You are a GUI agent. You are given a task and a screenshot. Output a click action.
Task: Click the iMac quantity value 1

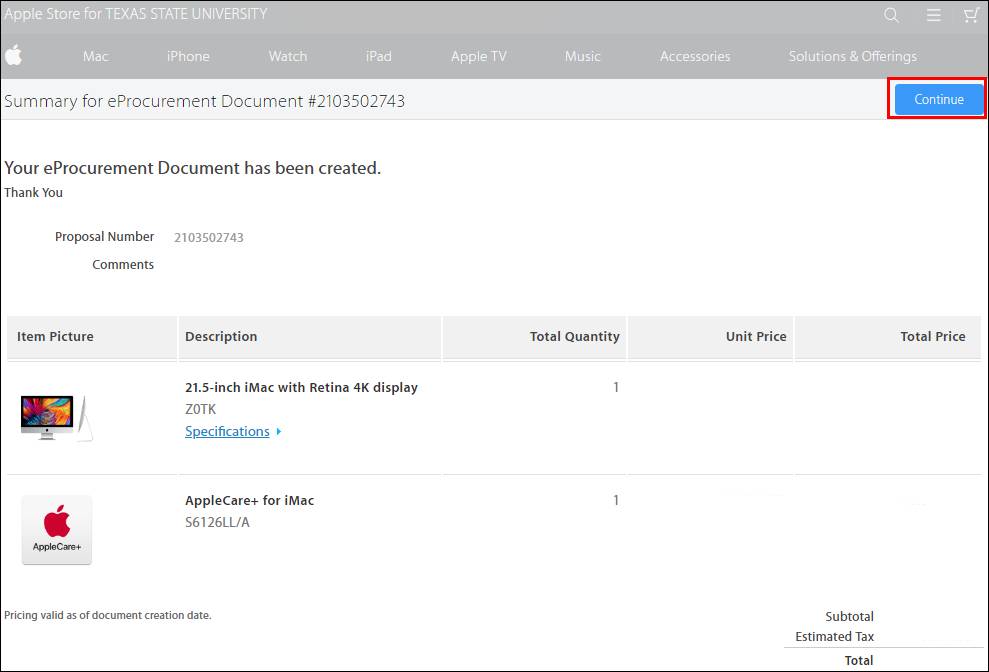click(x=616, y=387)
